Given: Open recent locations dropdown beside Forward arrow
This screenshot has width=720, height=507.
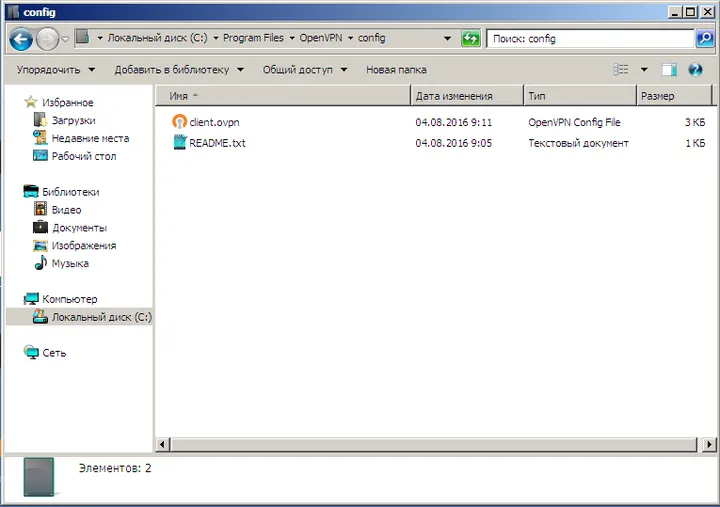Looking at the screenshot, I should click(x=65, y=39).
